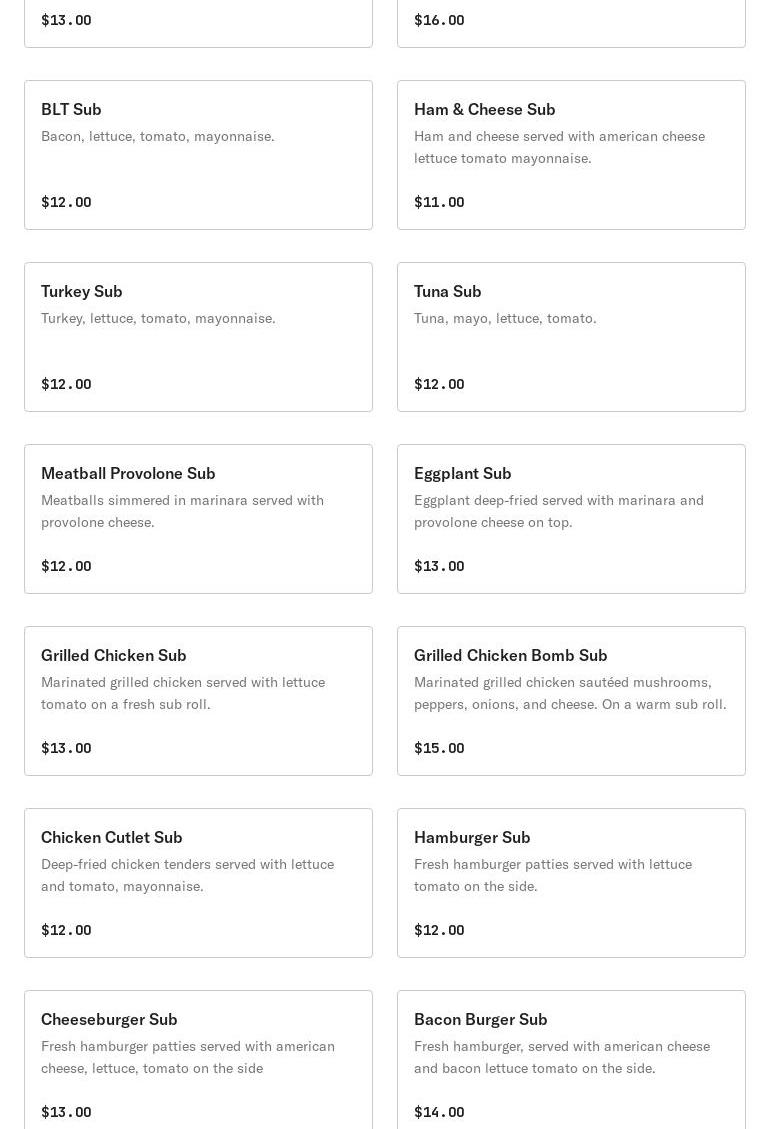Screen dimensions: 770x1129
Task: Click the Chicken Cutlet Sub description text
Action: coord(187,875)
